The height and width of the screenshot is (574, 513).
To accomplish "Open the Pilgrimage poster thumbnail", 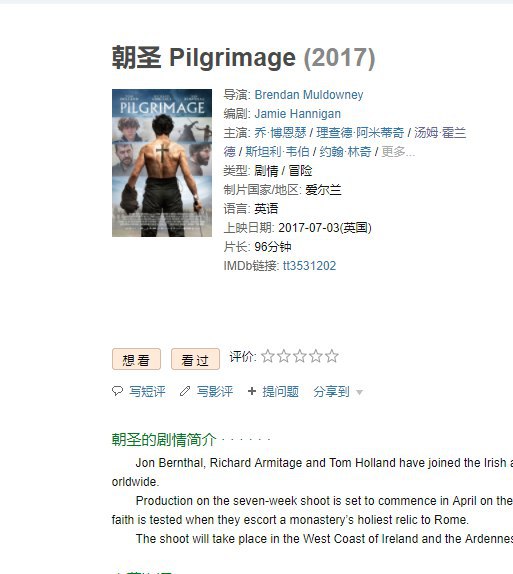I will pos(162,163).
